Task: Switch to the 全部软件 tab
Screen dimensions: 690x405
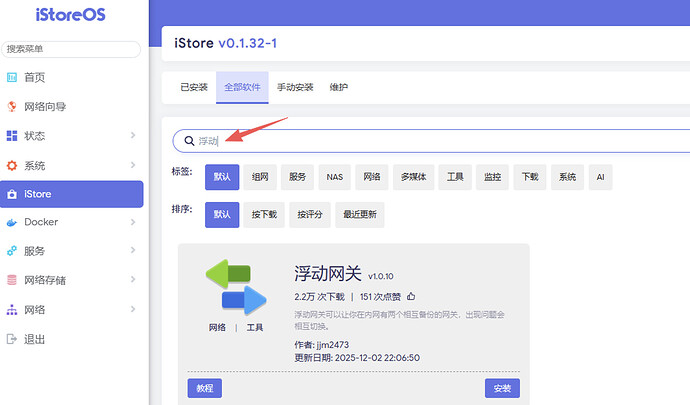Action: pos(242,87)
